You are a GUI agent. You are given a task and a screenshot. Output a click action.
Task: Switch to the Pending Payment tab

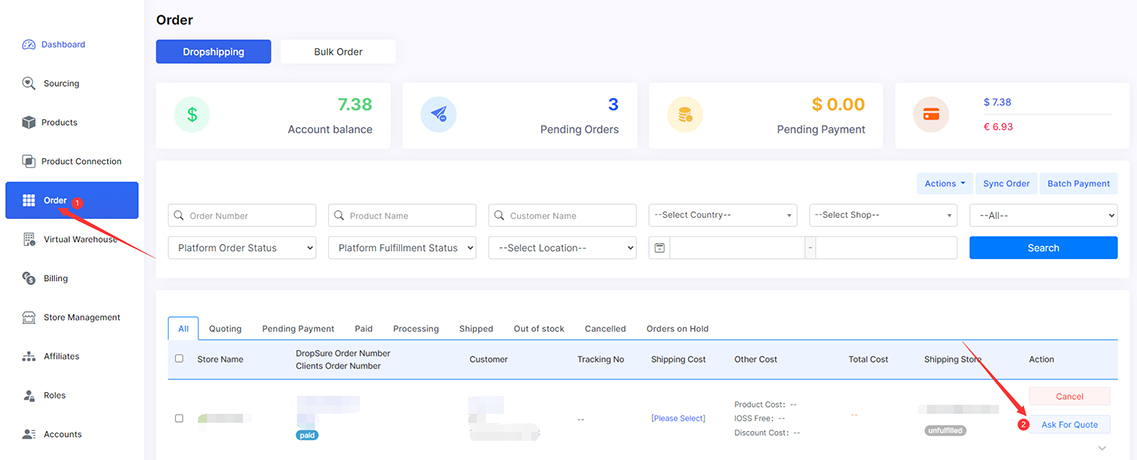point(297,328)
